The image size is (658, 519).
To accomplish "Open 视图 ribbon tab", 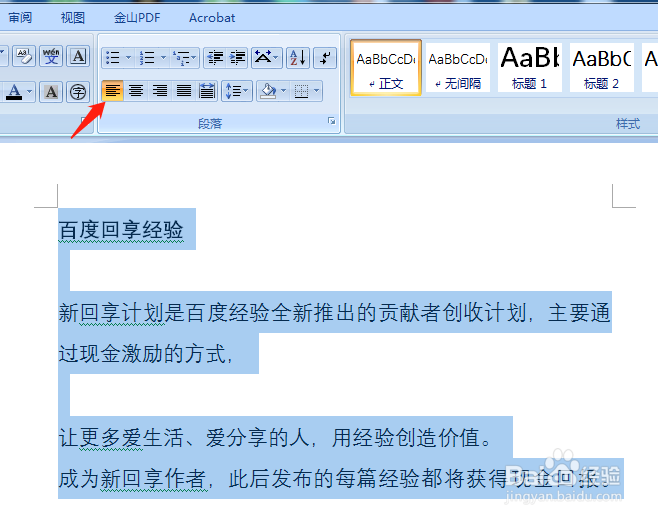I will click(73, 18).
